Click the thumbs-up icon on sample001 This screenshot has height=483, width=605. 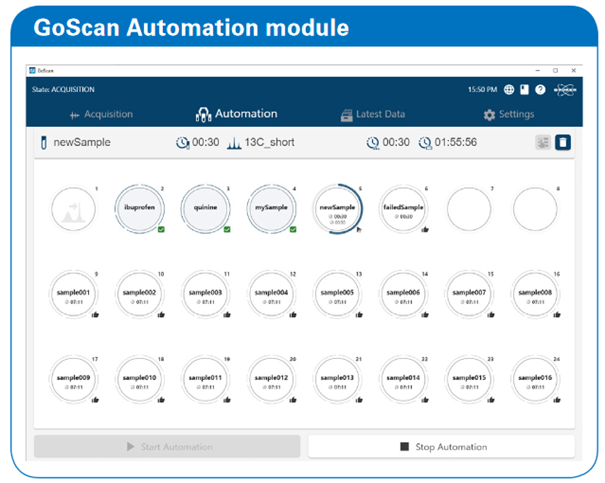(95, 315)
